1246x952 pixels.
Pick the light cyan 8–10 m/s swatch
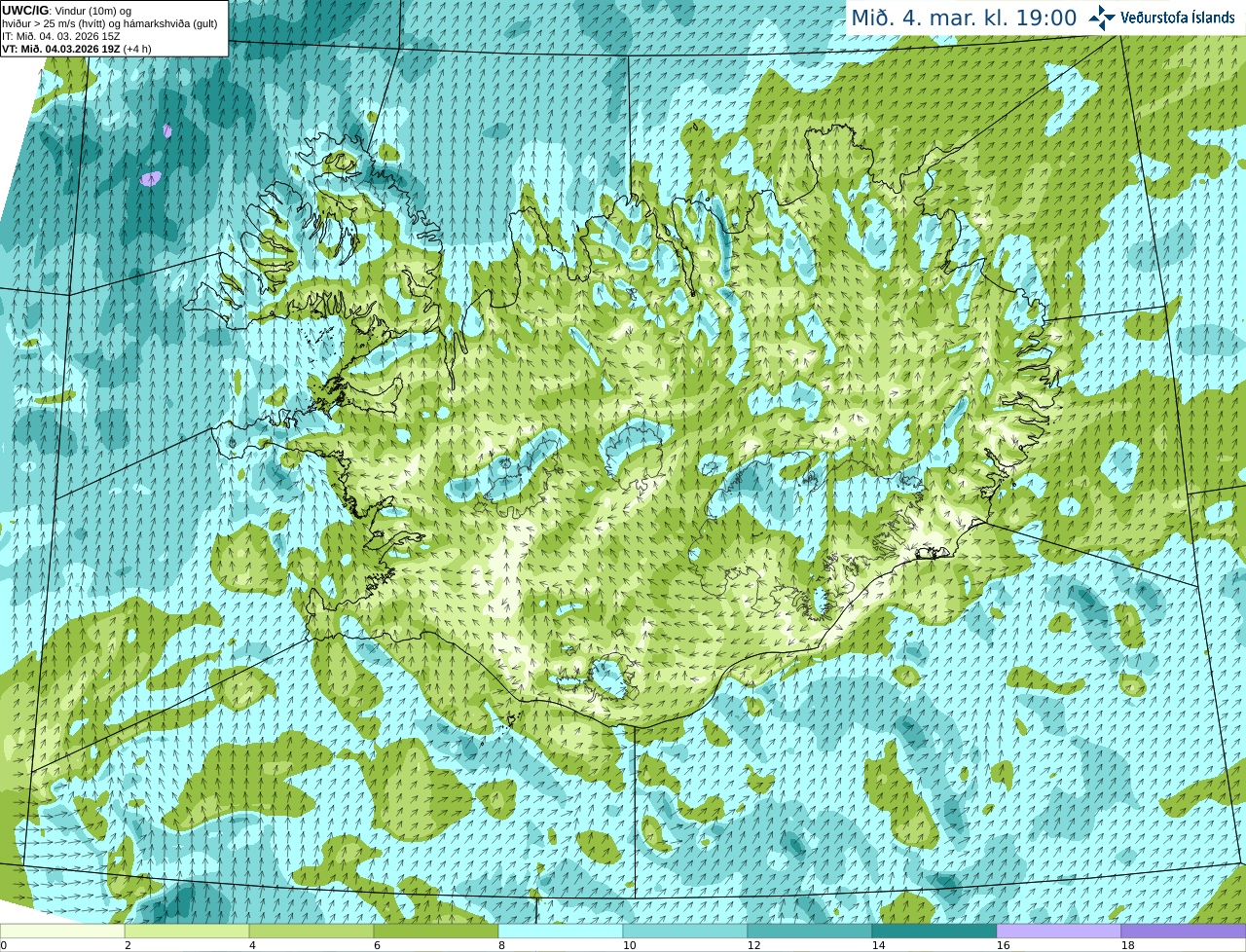point(561,932)
